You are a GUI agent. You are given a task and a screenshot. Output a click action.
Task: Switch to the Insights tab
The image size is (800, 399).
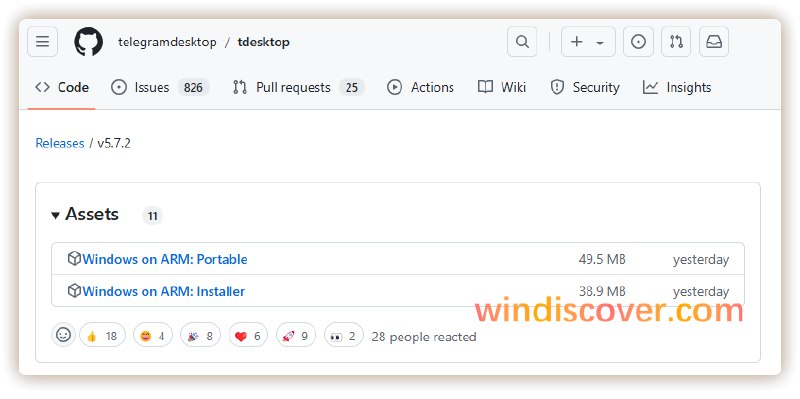click(677, 88)
